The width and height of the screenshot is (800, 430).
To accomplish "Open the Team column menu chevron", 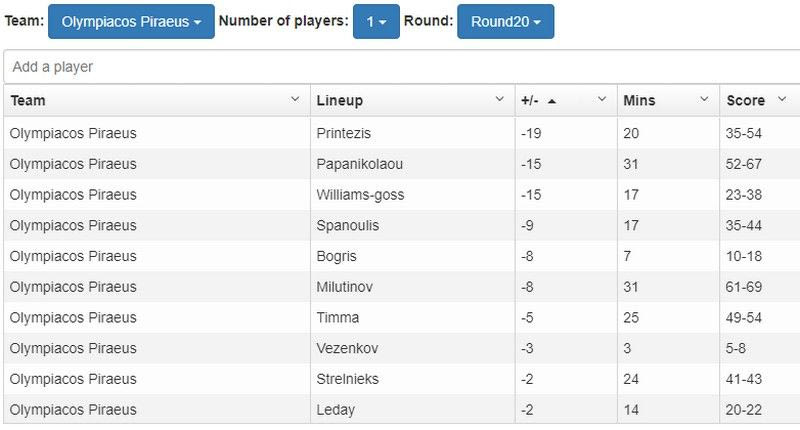I will [x=295, y=100].
